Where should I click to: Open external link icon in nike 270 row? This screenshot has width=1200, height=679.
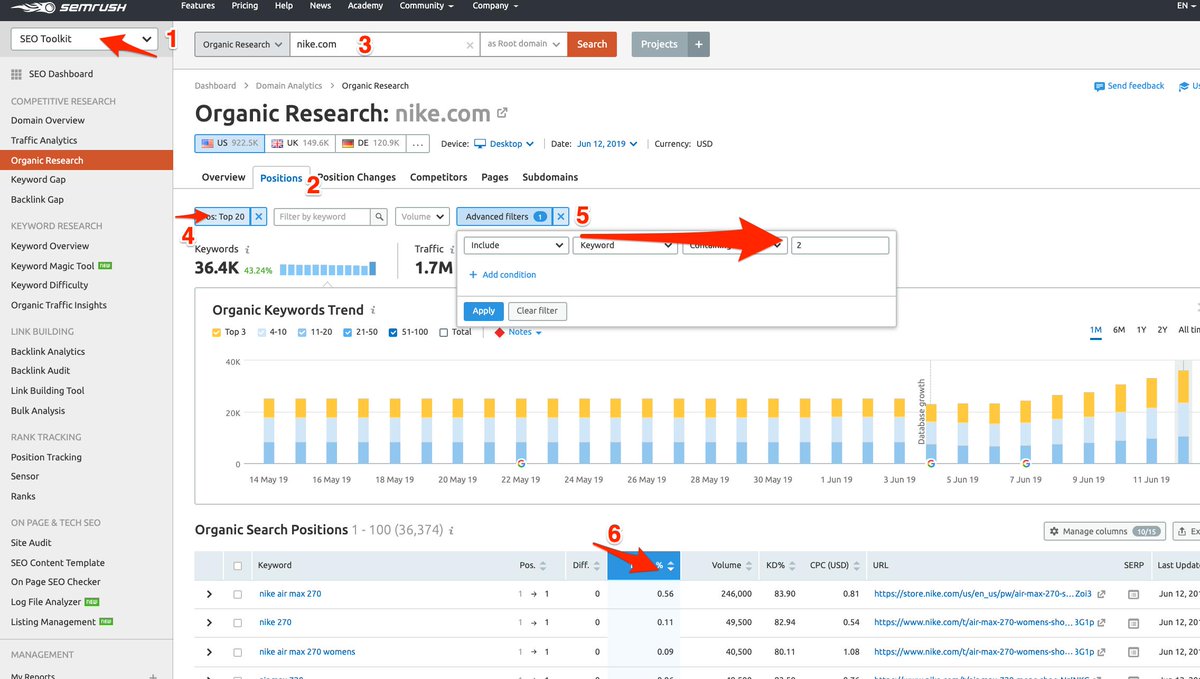tap(1101, 622)
